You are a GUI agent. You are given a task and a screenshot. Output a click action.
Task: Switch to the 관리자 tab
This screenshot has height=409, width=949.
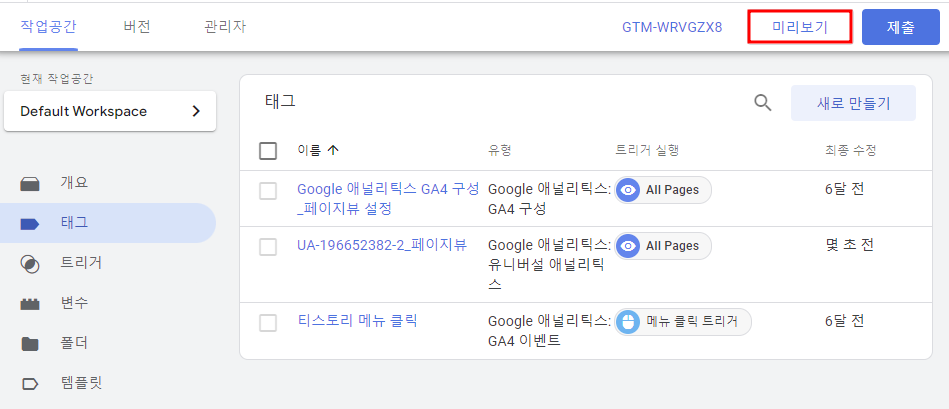click(225, 27)
